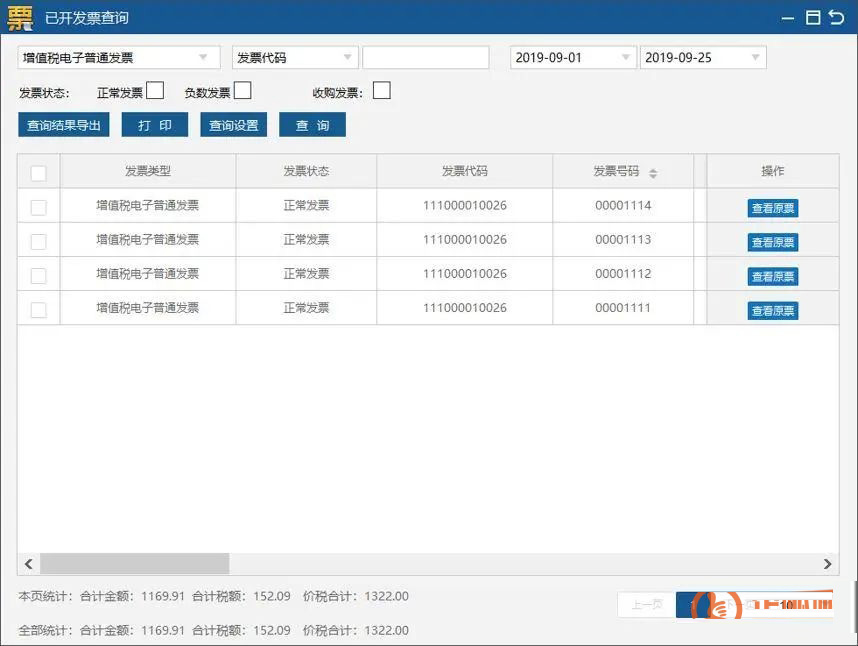Screen dimensions: 858x646
Task: Click the return arrow icon in title bar
Action: [x=837, y=18]
